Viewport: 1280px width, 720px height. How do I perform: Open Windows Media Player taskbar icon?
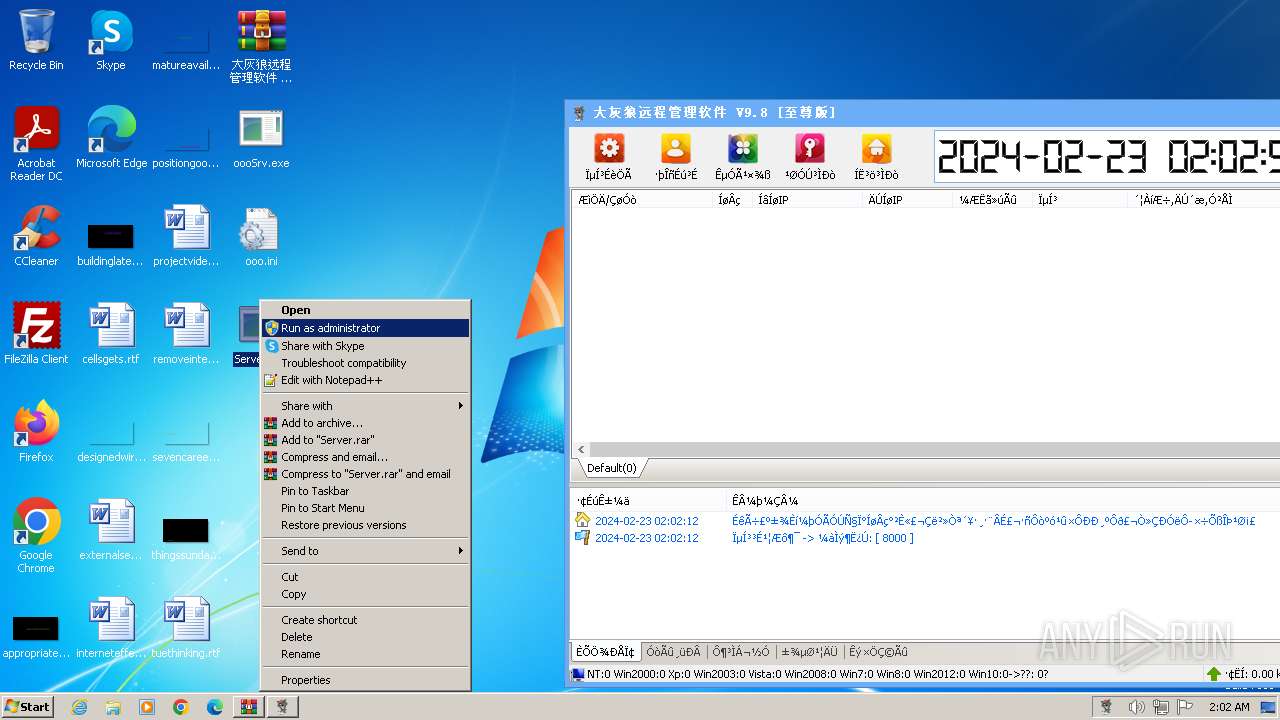point(147,707)
